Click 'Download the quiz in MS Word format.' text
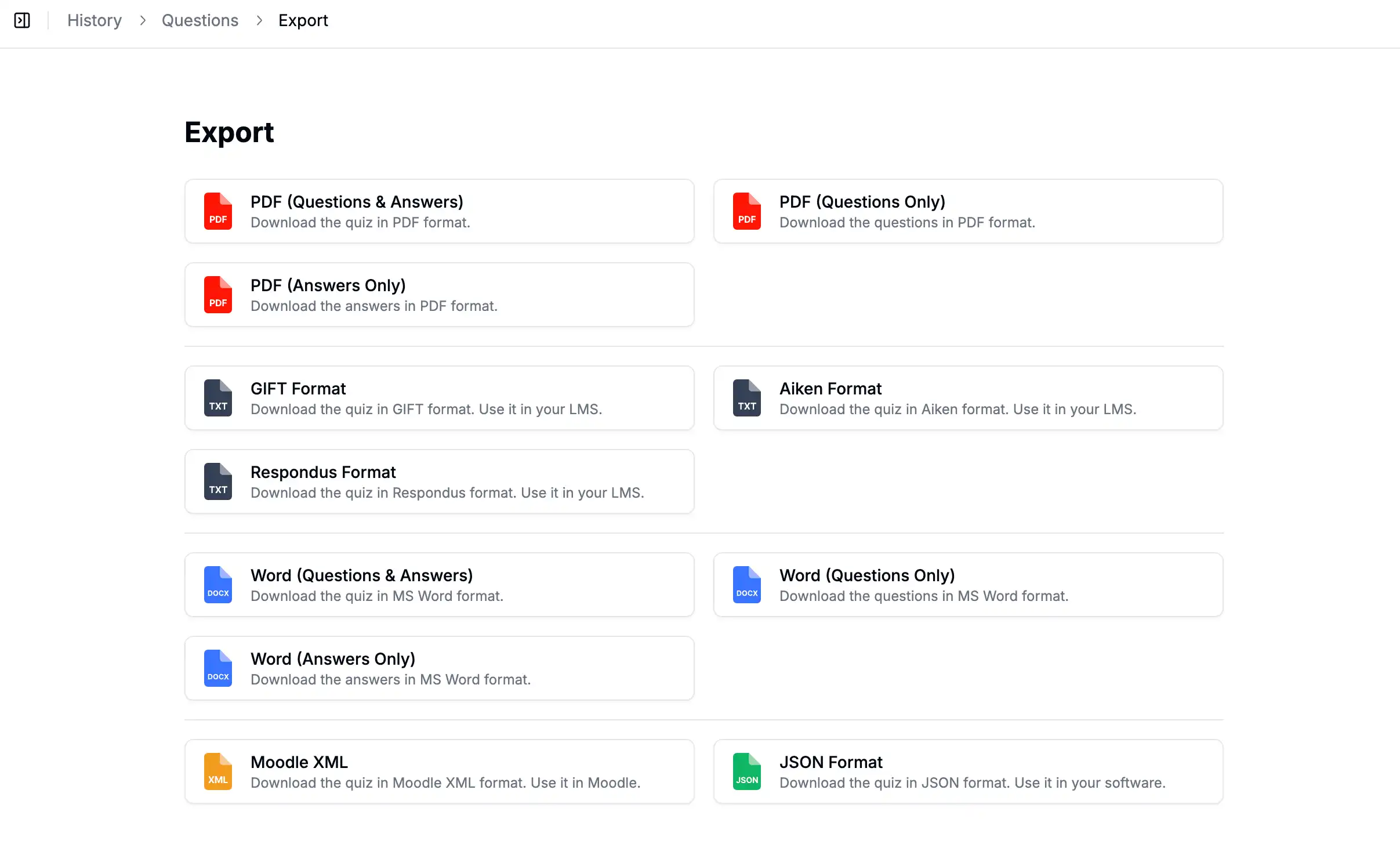The width and height of the screenshot is (1400, 855). click(377, 596)
